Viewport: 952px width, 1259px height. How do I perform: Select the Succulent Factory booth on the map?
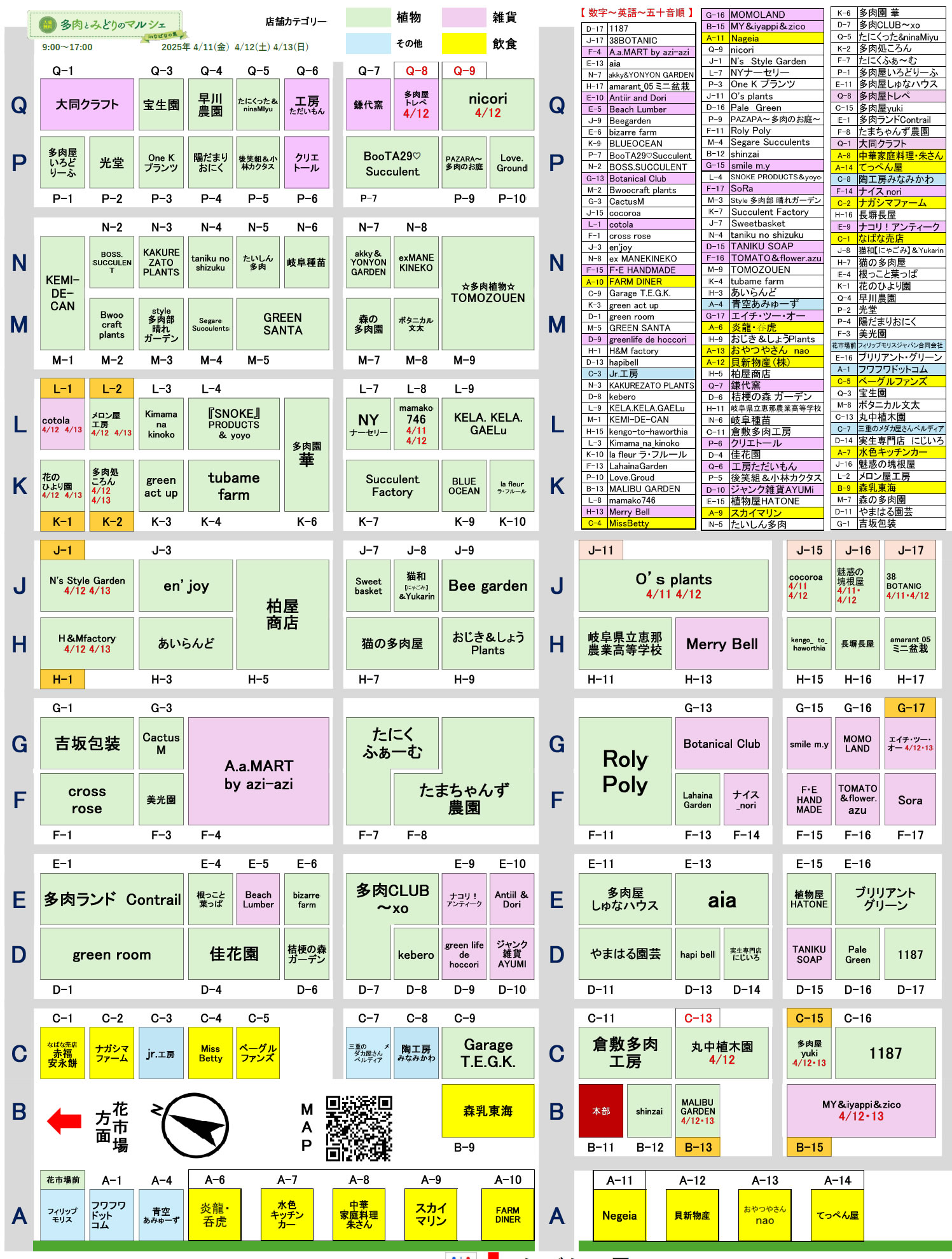pos(392,486)
